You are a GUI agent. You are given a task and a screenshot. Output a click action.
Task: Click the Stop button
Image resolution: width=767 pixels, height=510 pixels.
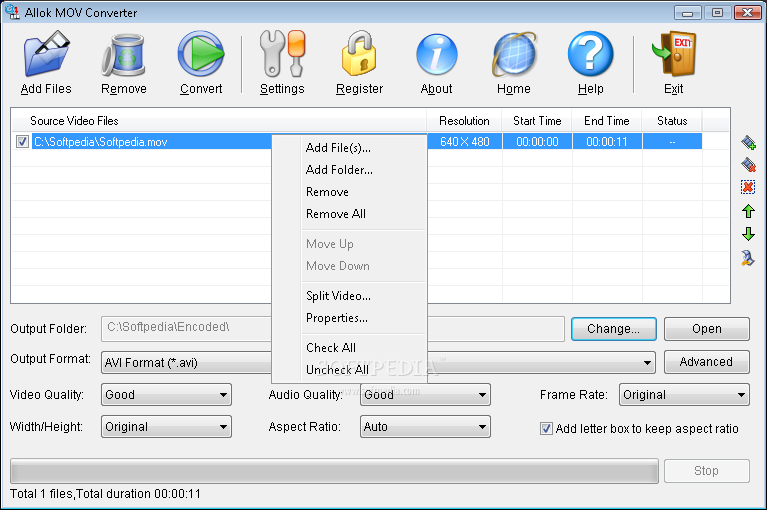click(x=706, y=471)
